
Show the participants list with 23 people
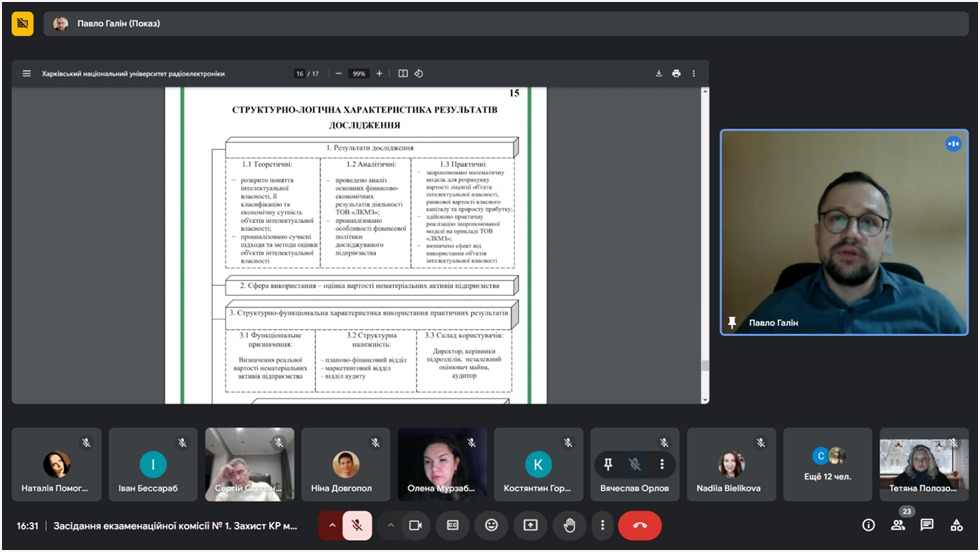tap(898, 525)
